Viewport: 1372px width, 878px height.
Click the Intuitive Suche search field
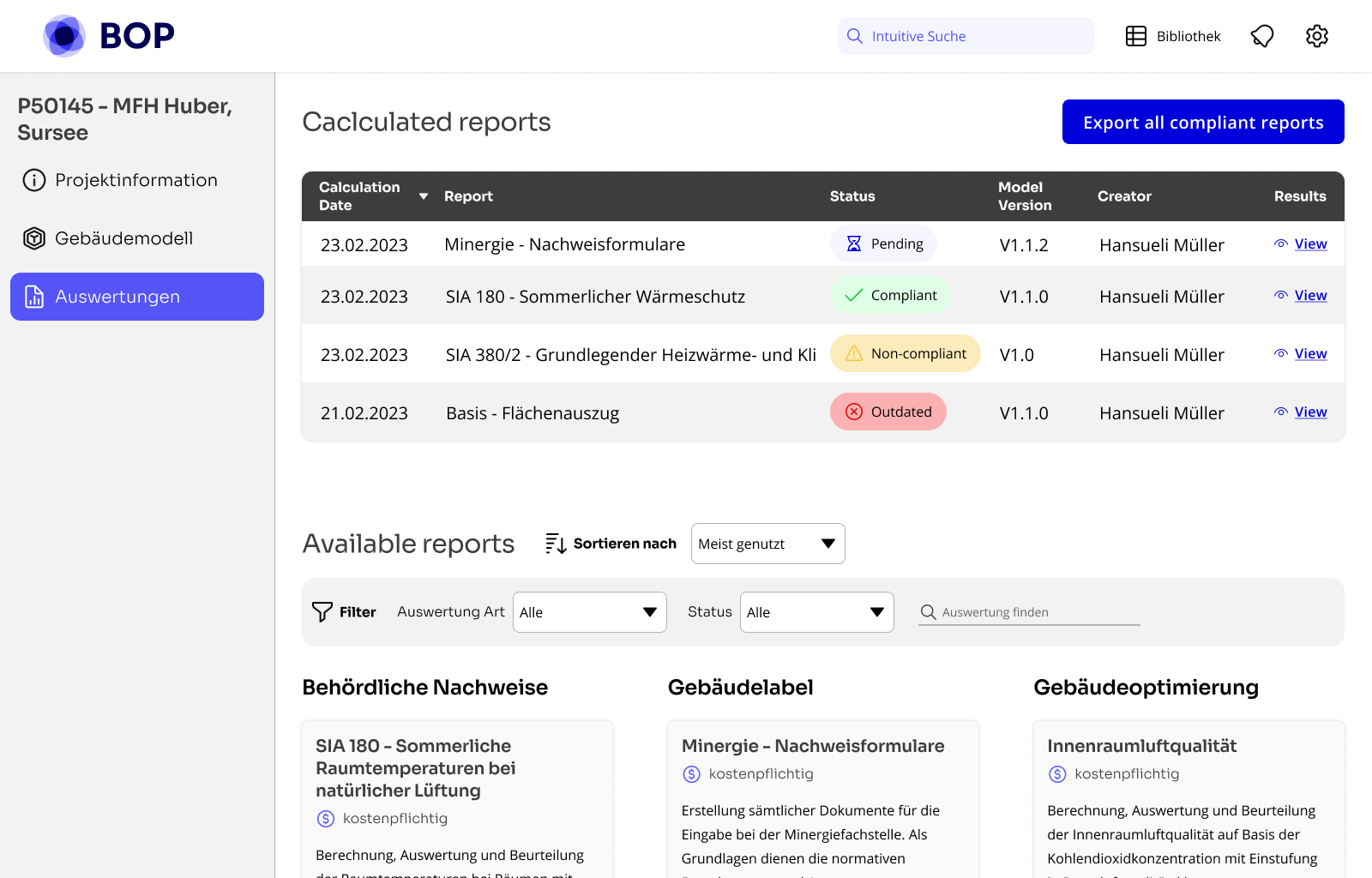(x=966, y=36)
